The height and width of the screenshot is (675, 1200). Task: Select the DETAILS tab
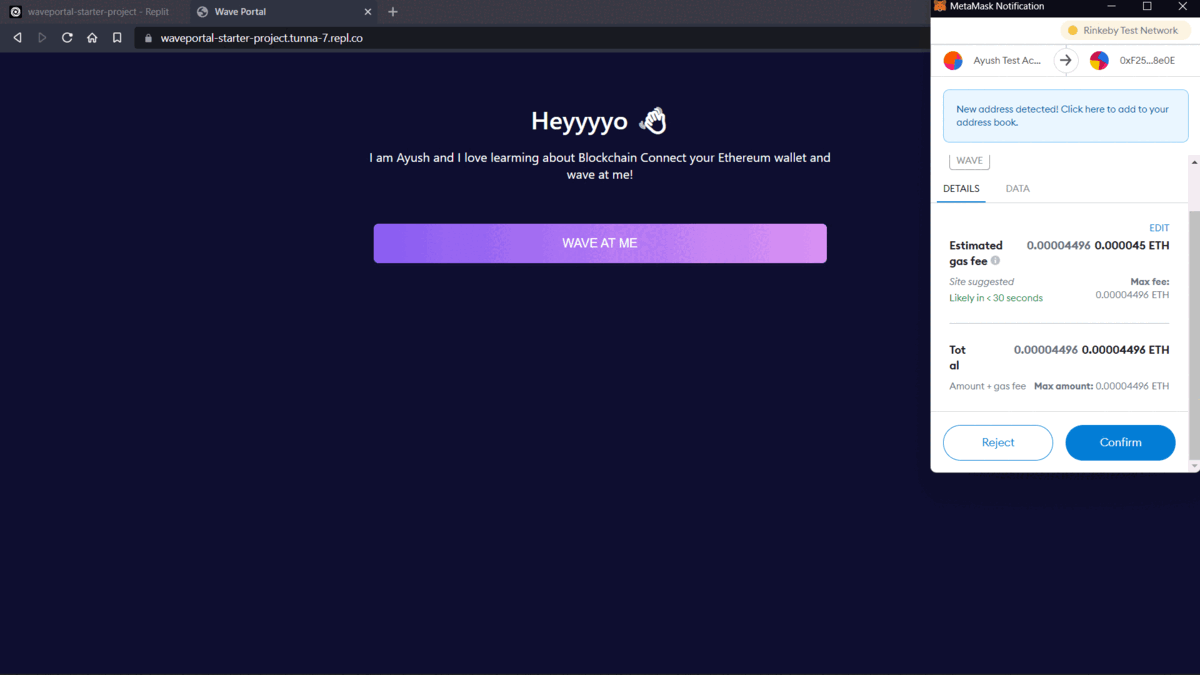(961, 188)
